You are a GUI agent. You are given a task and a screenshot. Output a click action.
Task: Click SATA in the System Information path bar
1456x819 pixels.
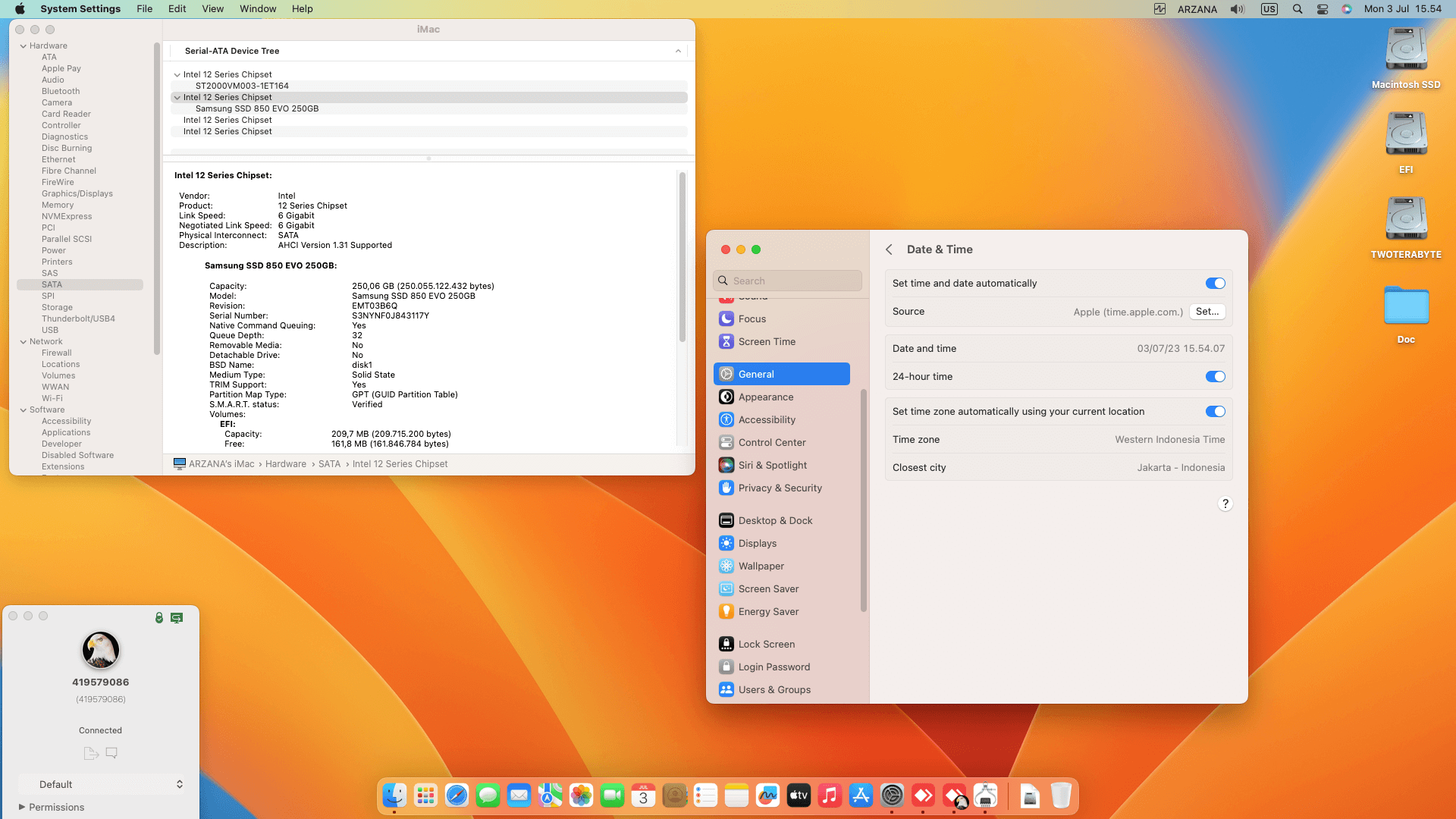click(329, 464)
